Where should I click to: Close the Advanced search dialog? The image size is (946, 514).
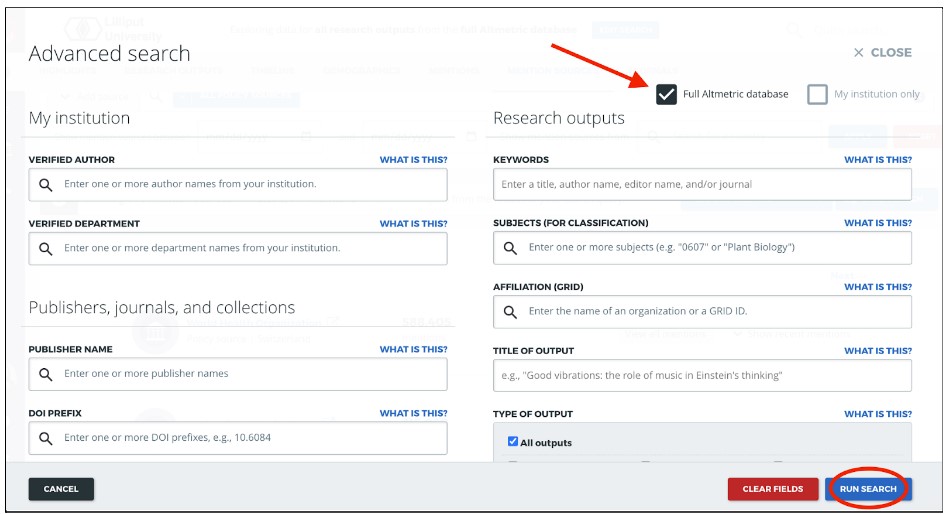tap(883, 53)
